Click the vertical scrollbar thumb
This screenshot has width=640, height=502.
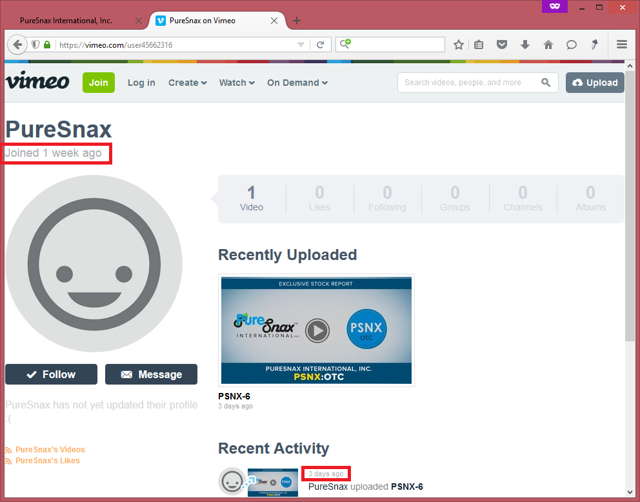point(629,207)
